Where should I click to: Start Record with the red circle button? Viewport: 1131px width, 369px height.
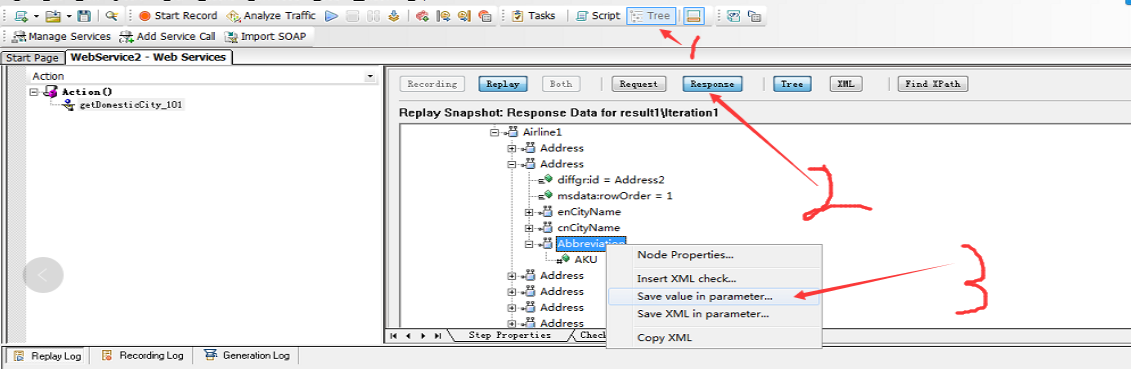coord(177,15)
